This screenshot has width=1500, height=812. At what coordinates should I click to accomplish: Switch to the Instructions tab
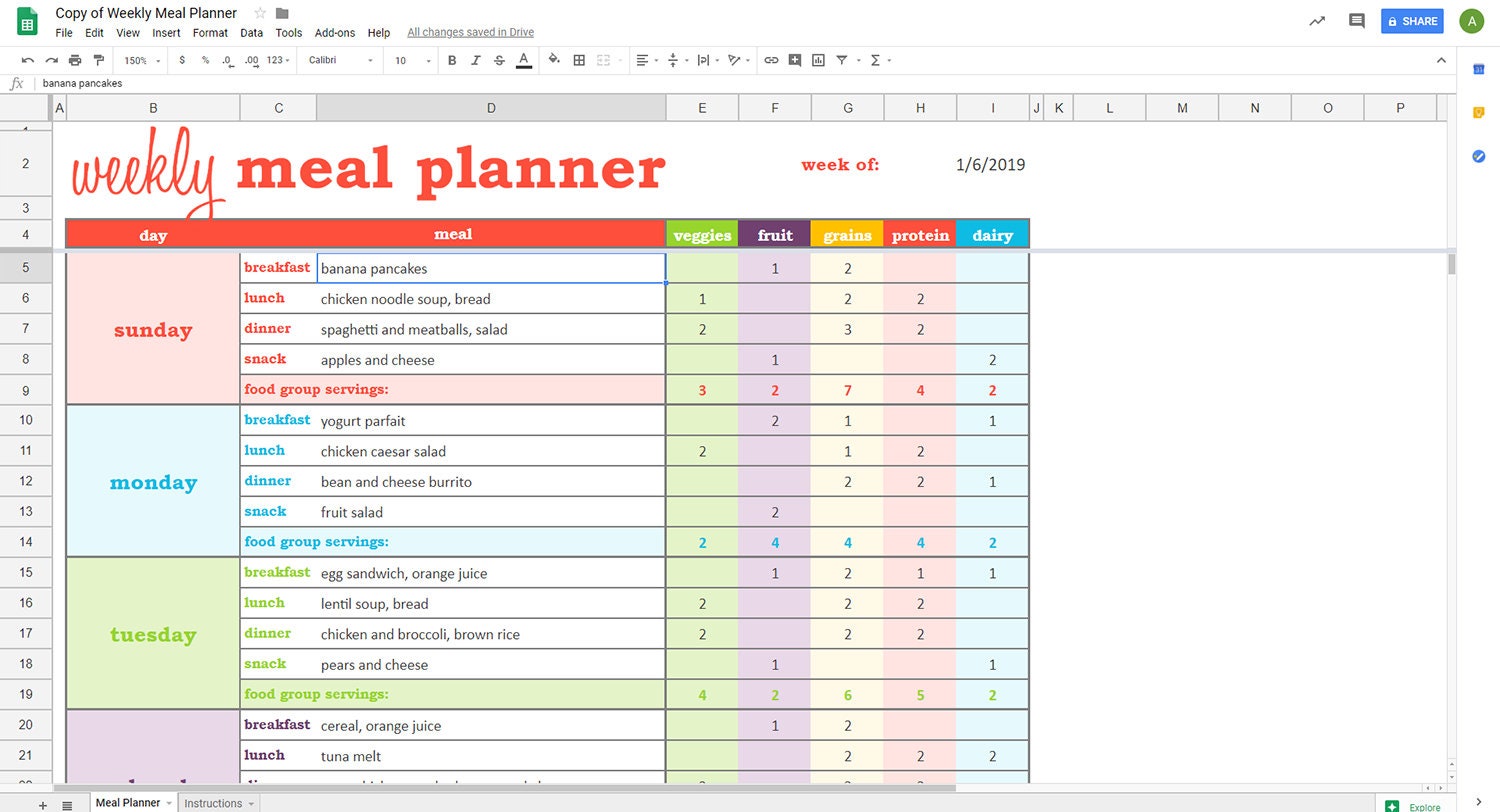(212, 803)
